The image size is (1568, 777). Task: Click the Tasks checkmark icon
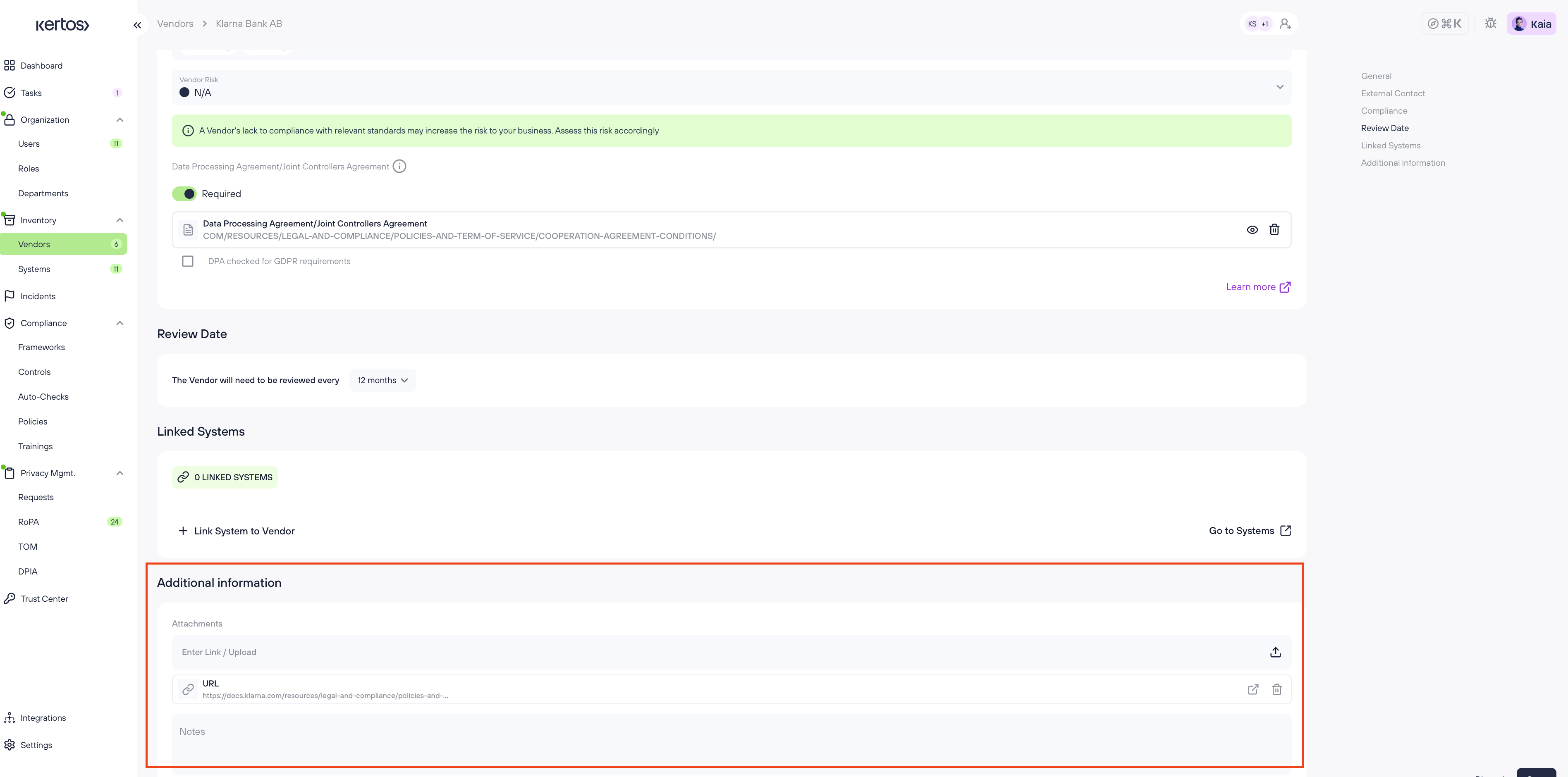[9, 93]
